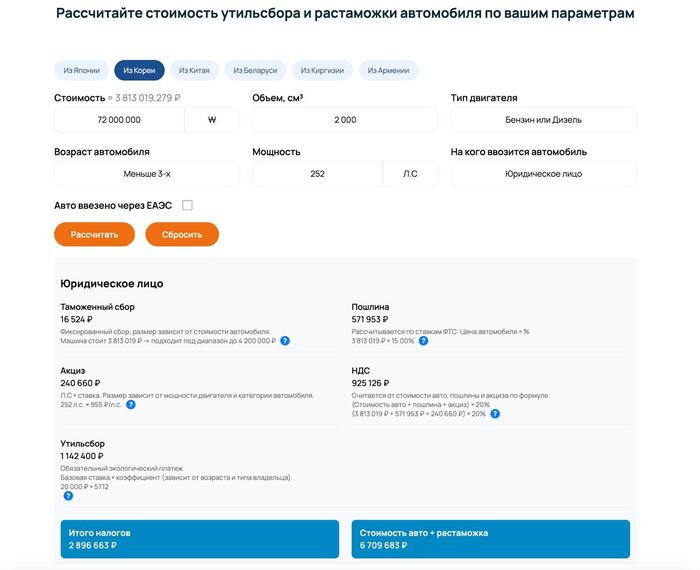Open the На кого ввозится автомобиль dropdown
Screen dimensions: 700x570
coord(543,174)
